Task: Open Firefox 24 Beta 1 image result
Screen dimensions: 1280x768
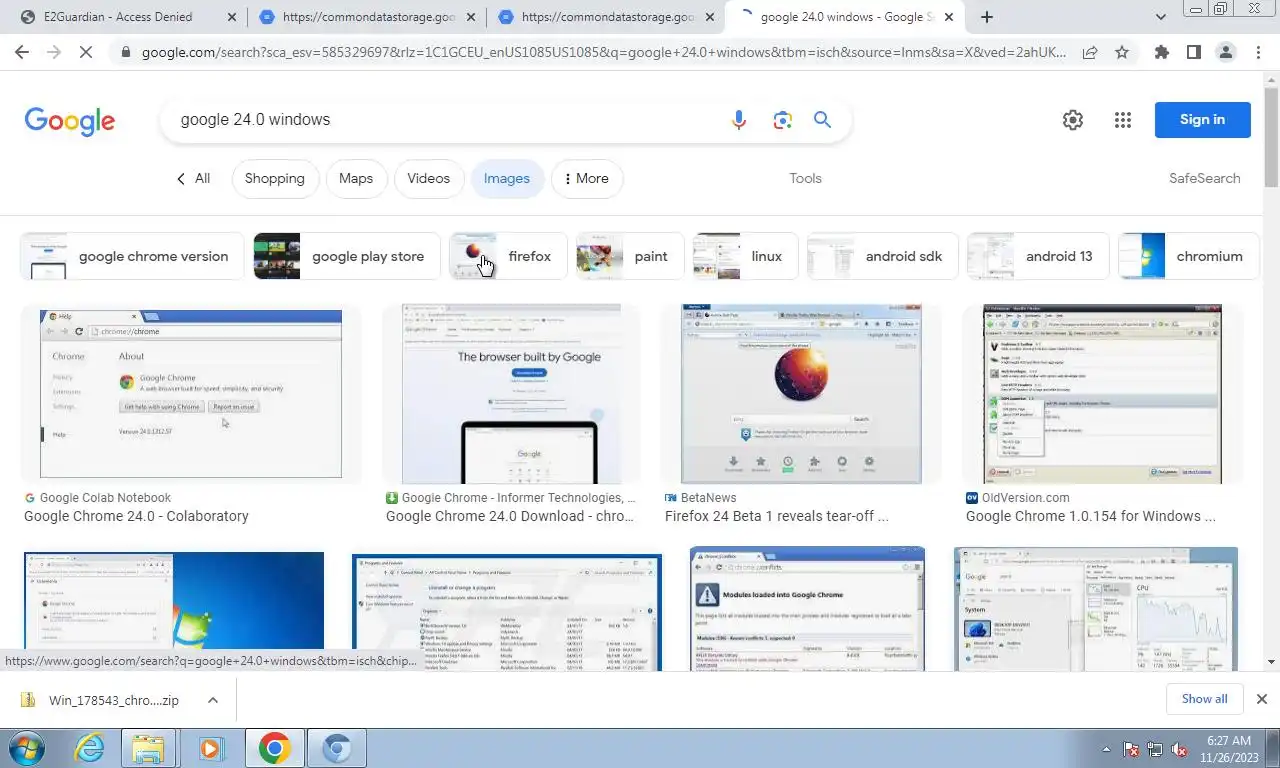Action: click(801, 394)
